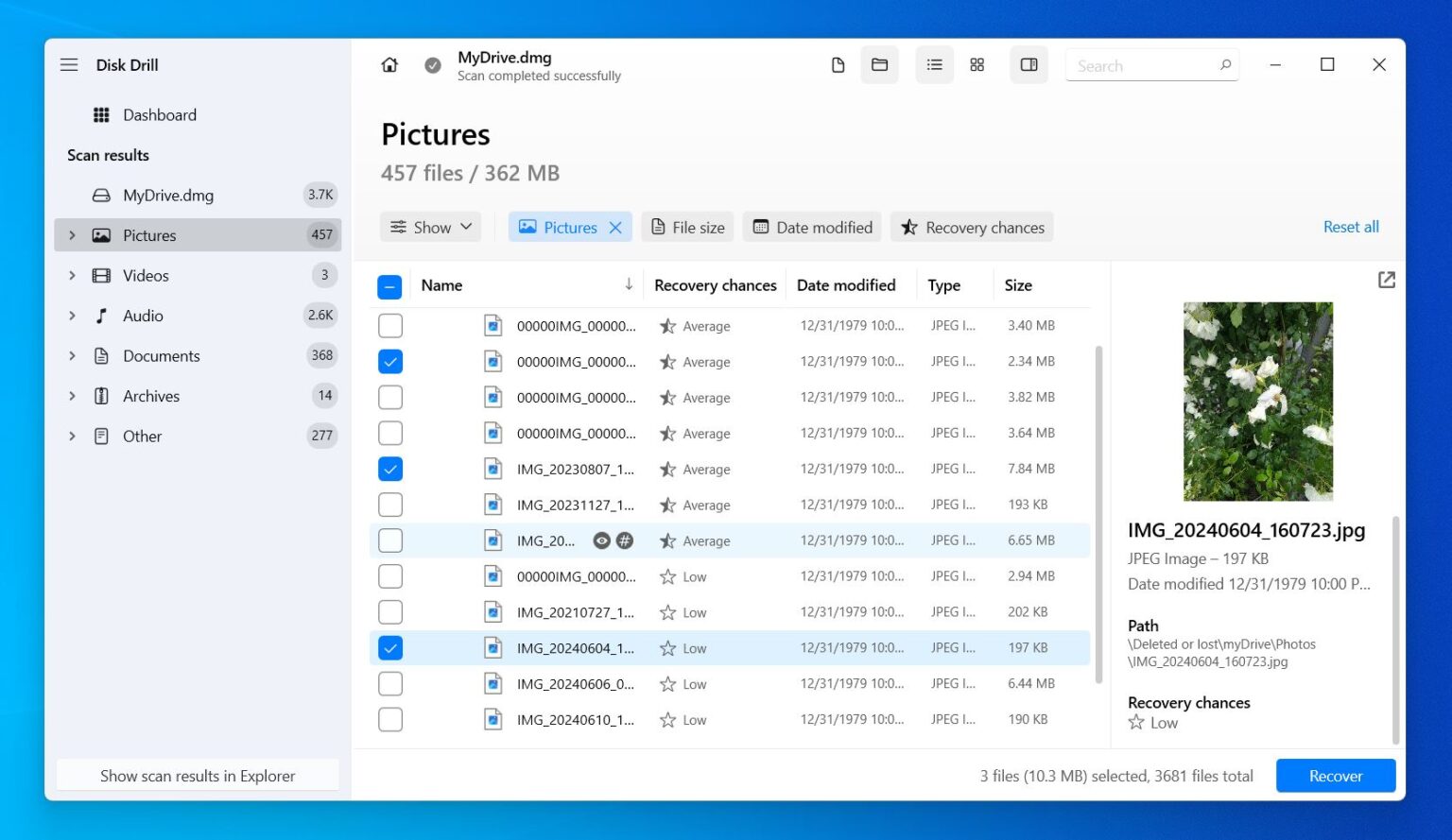Toggle the select-all checkbox in header
The image size is (1452, 840).
tap(389, 286)
